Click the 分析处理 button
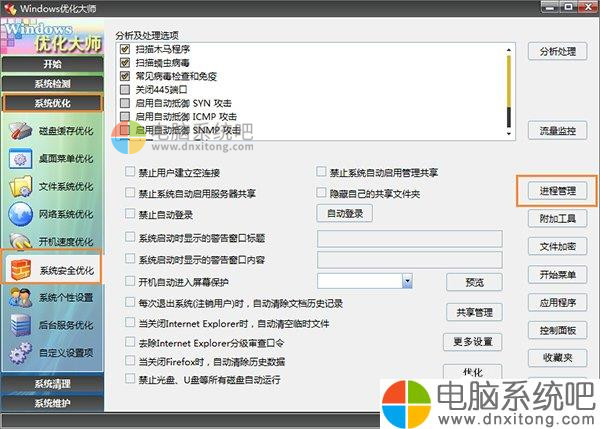 pos(558,51)
